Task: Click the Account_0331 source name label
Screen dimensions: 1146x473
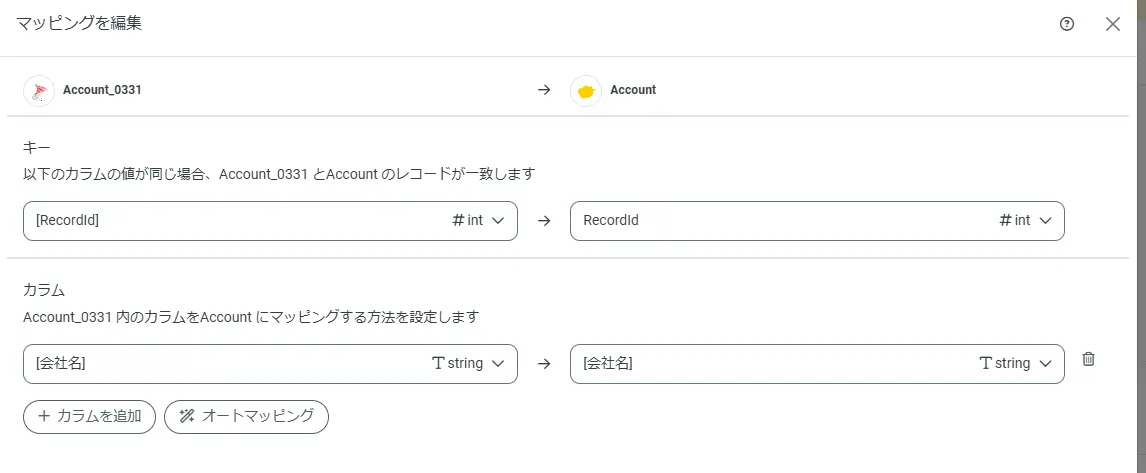Action: [x=102, y=90]
